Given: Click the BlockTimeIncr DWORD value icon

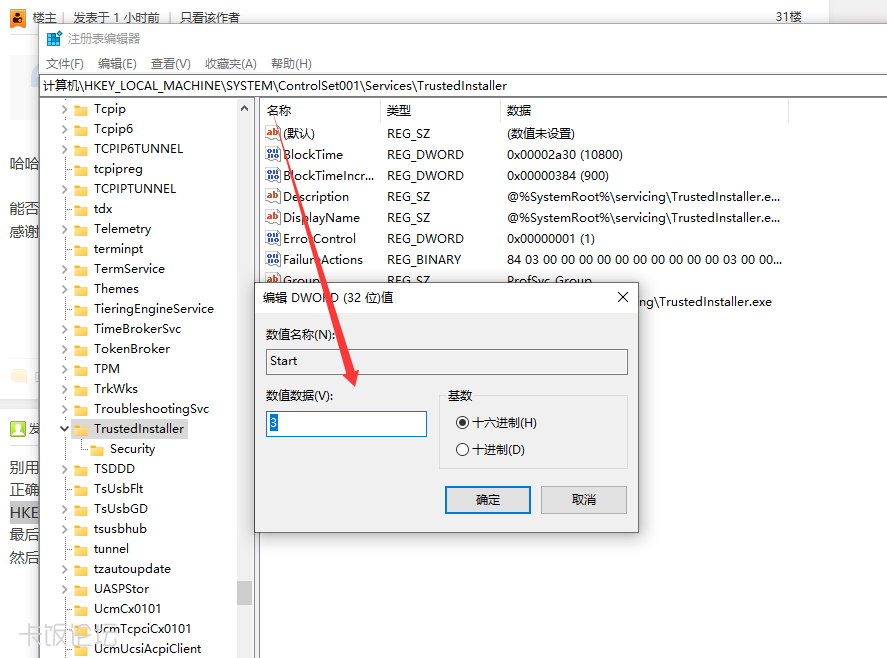Looking at the screenshot, I should click(273, 175).
